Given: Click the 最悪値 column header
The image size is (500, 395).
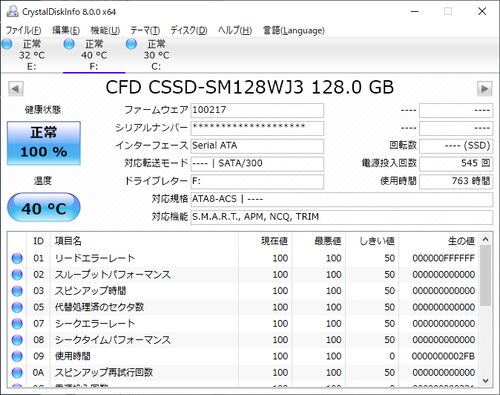Looking at the screenshot, I should click(319, 241).
